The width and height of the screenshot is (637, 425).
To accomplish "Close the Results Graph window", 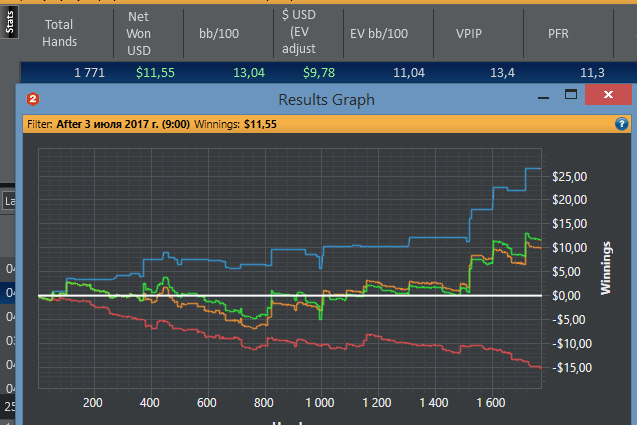I will 608,94.
